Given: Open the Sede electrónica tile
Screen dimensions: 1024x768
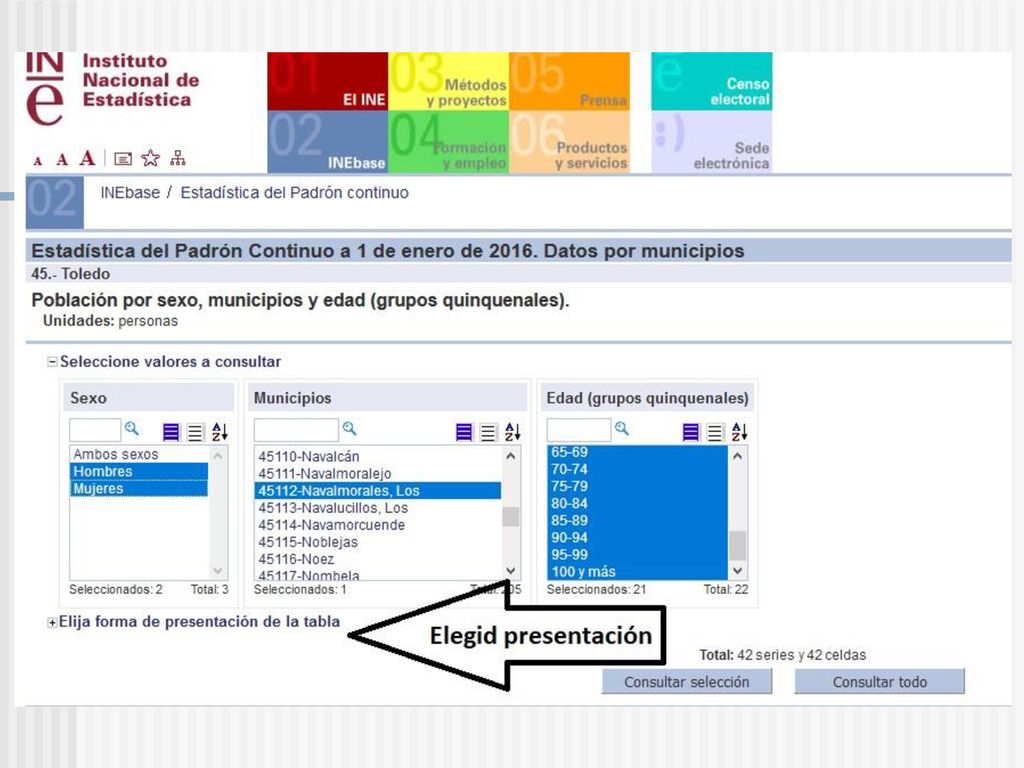Looking at the screenshot, I should pos(712,142).
